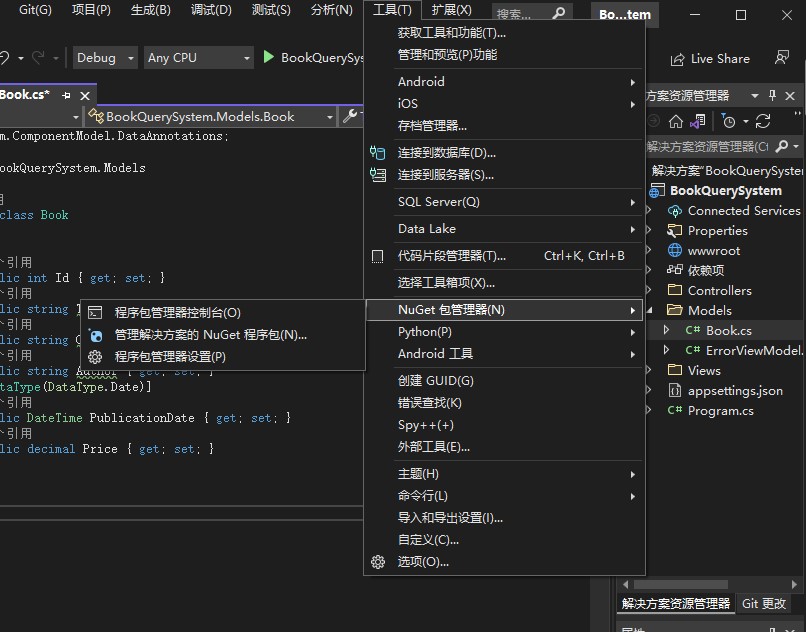Click the wrench icon in navigation bar
The height and width of the screenshot is (632, 806).
[x=350, y=116]
